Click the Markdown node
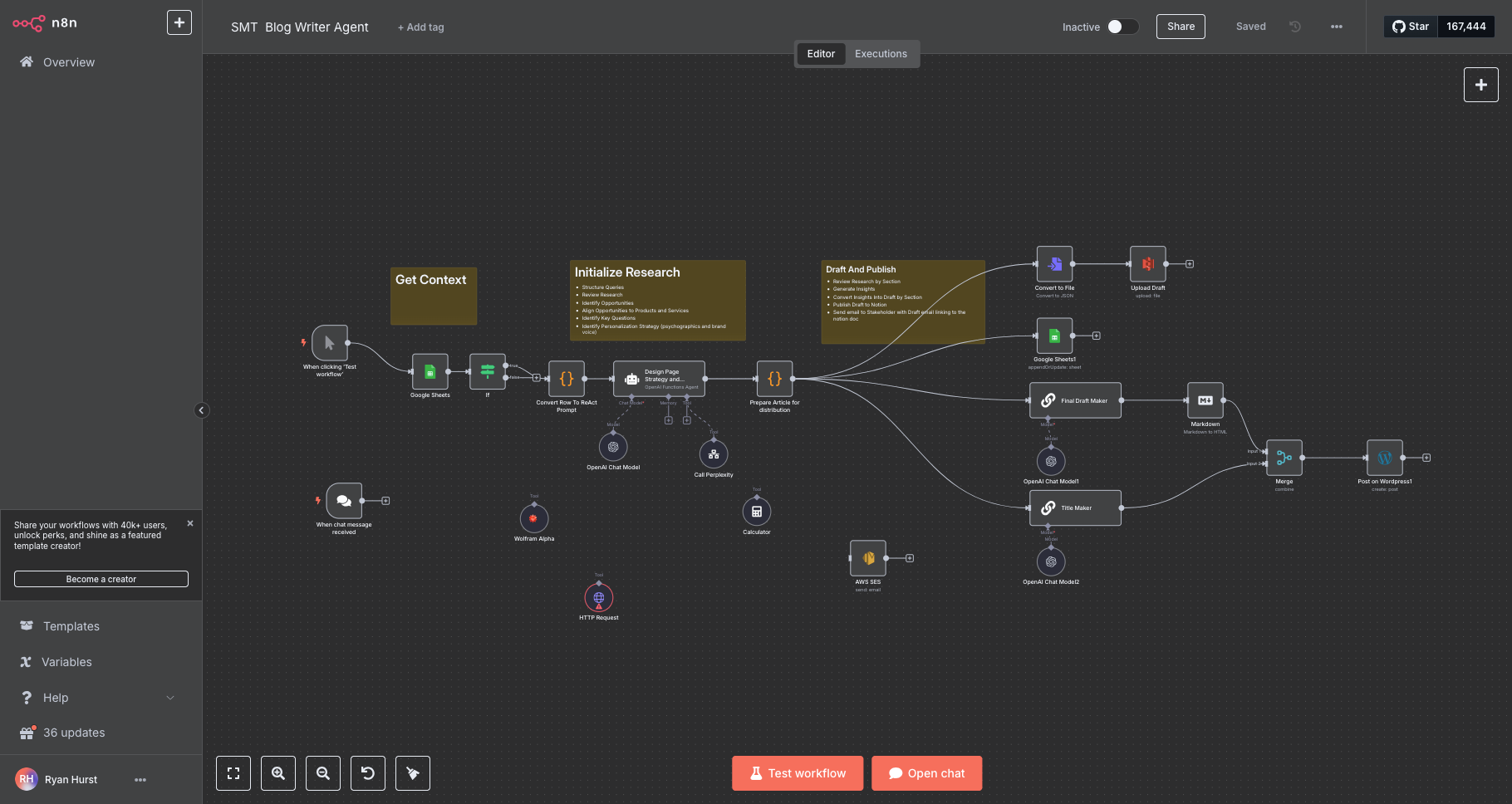 [1205, 400]
